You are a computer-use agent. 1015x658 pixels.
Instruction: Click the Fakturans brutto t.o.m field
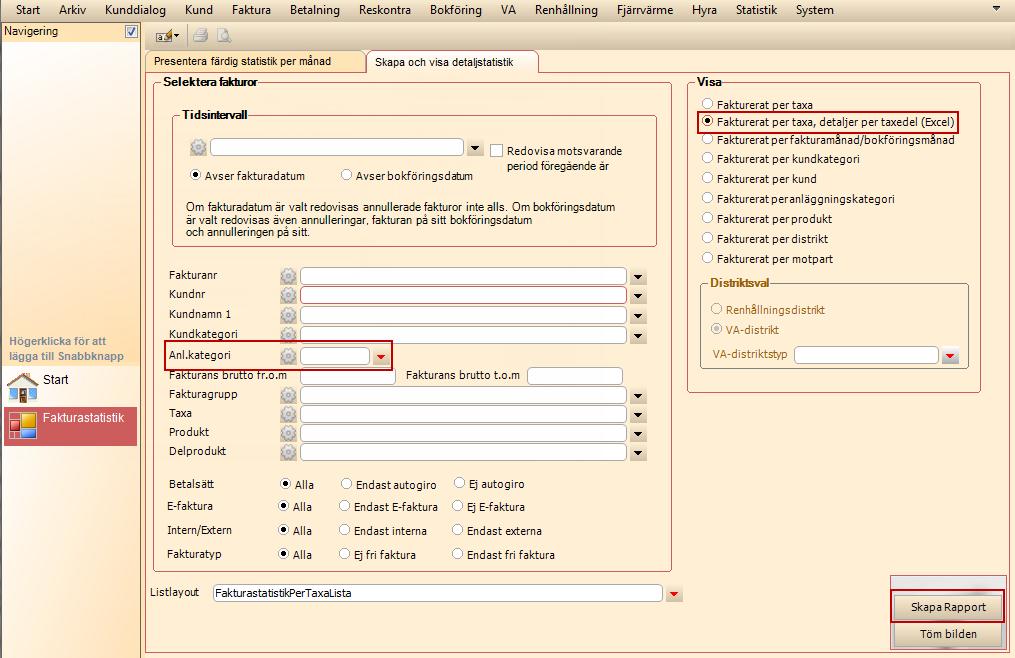575,376
